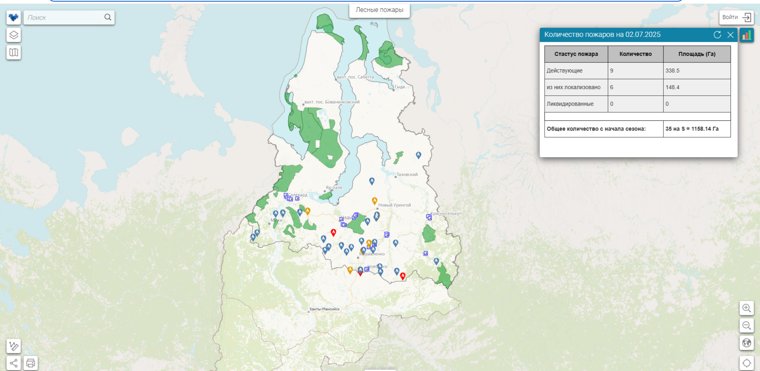Zoom out of the map

pos(747,325)
